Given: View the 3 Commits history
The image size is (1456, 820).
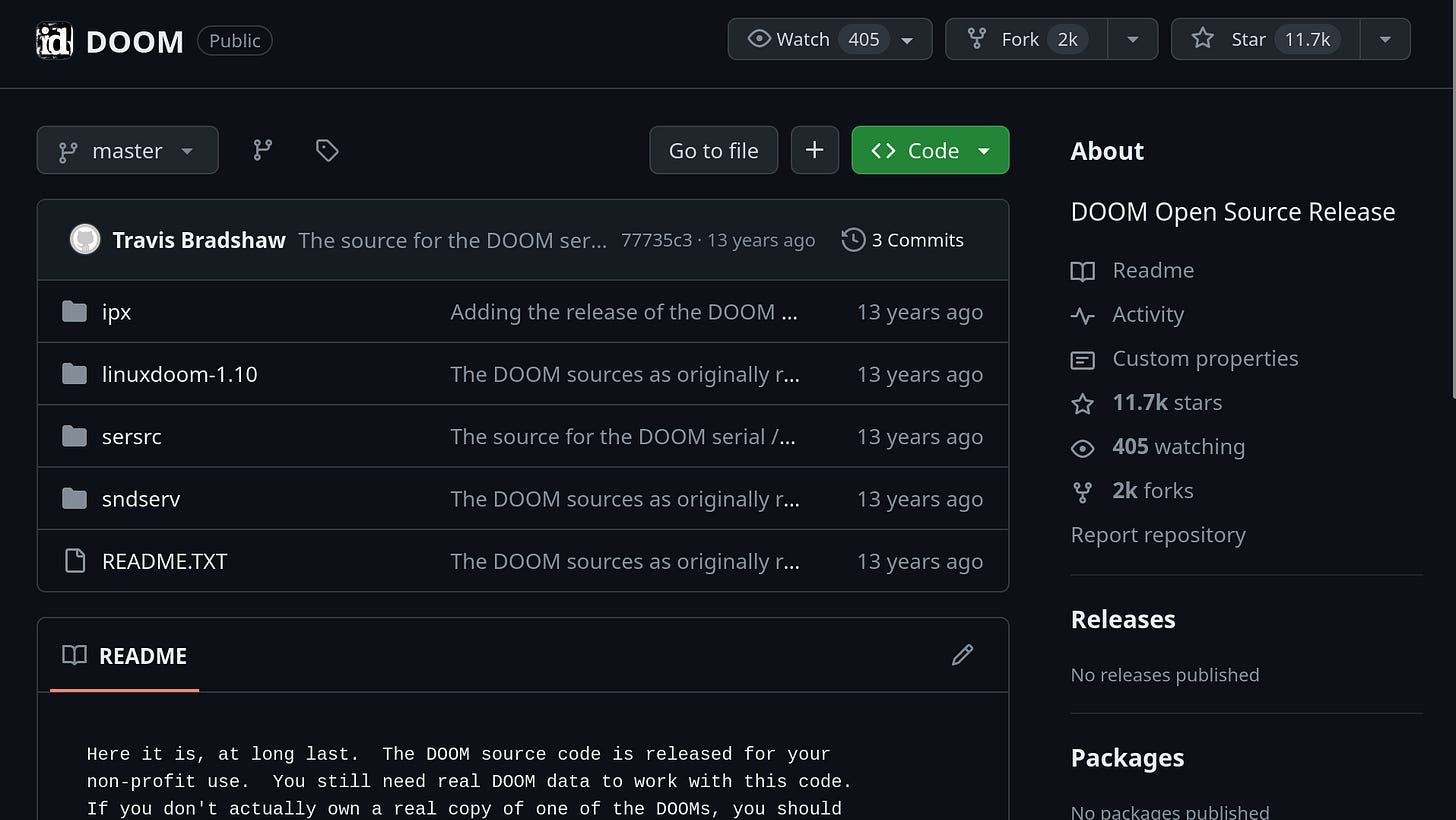Looking at the screenshot, I should coord(902,240).
